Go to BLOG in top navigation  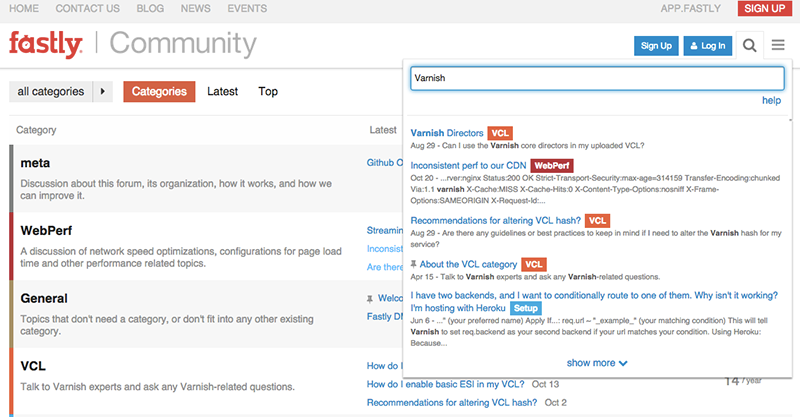click(x=150, y=9)
